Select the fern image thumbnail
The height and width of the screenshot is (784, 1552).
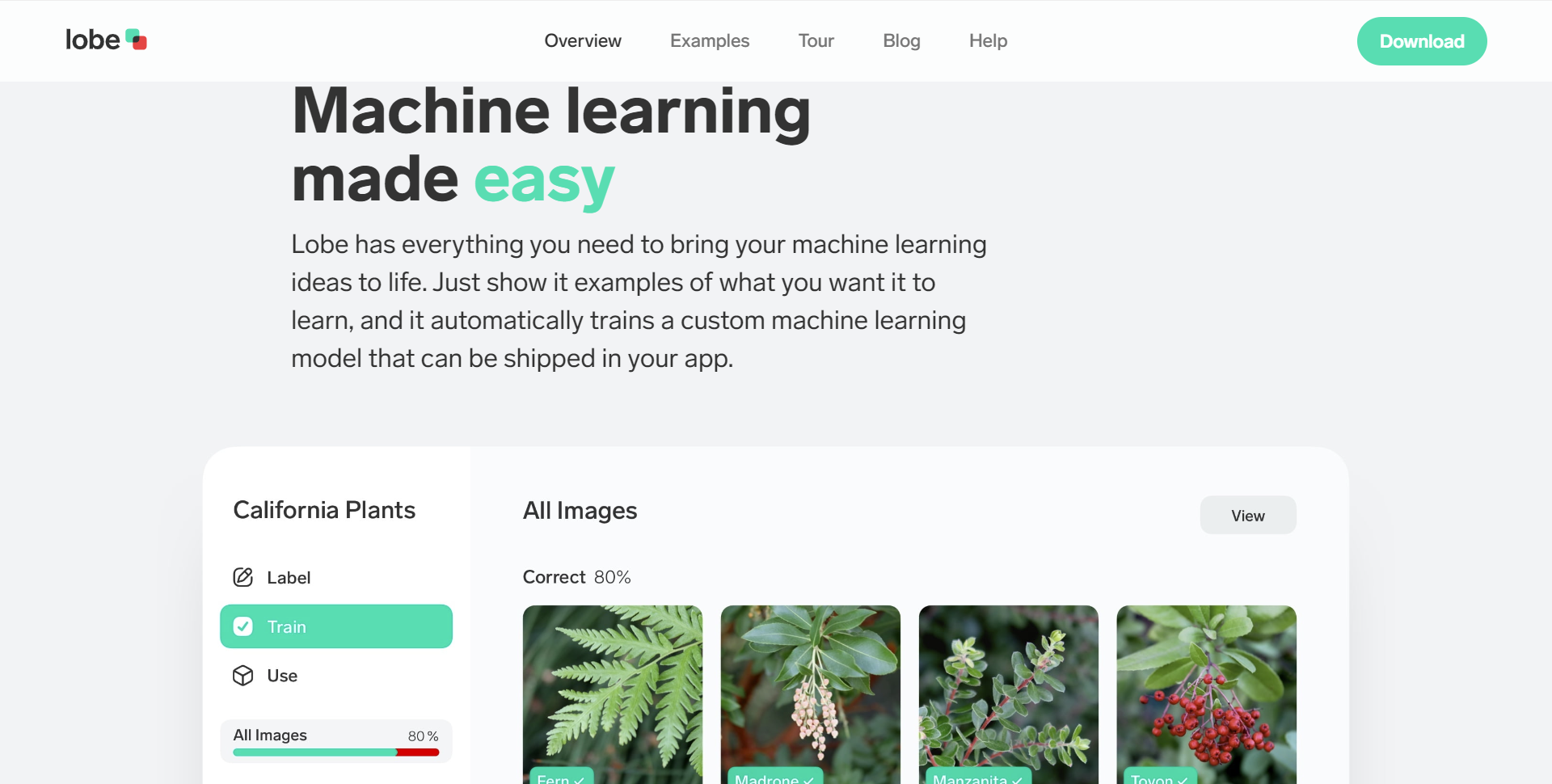pos(613,694)
